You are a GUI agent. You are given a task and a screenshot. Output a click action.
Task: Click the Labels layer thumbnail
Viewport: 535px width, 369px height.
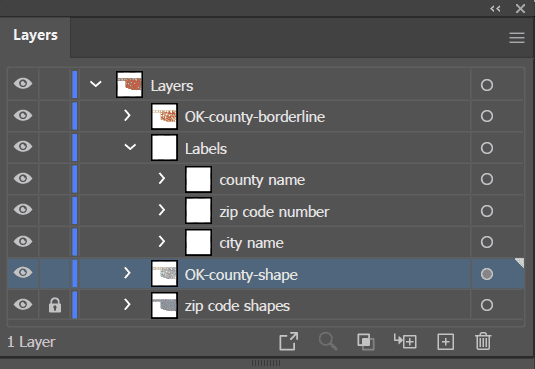click(x=164, y=147)
